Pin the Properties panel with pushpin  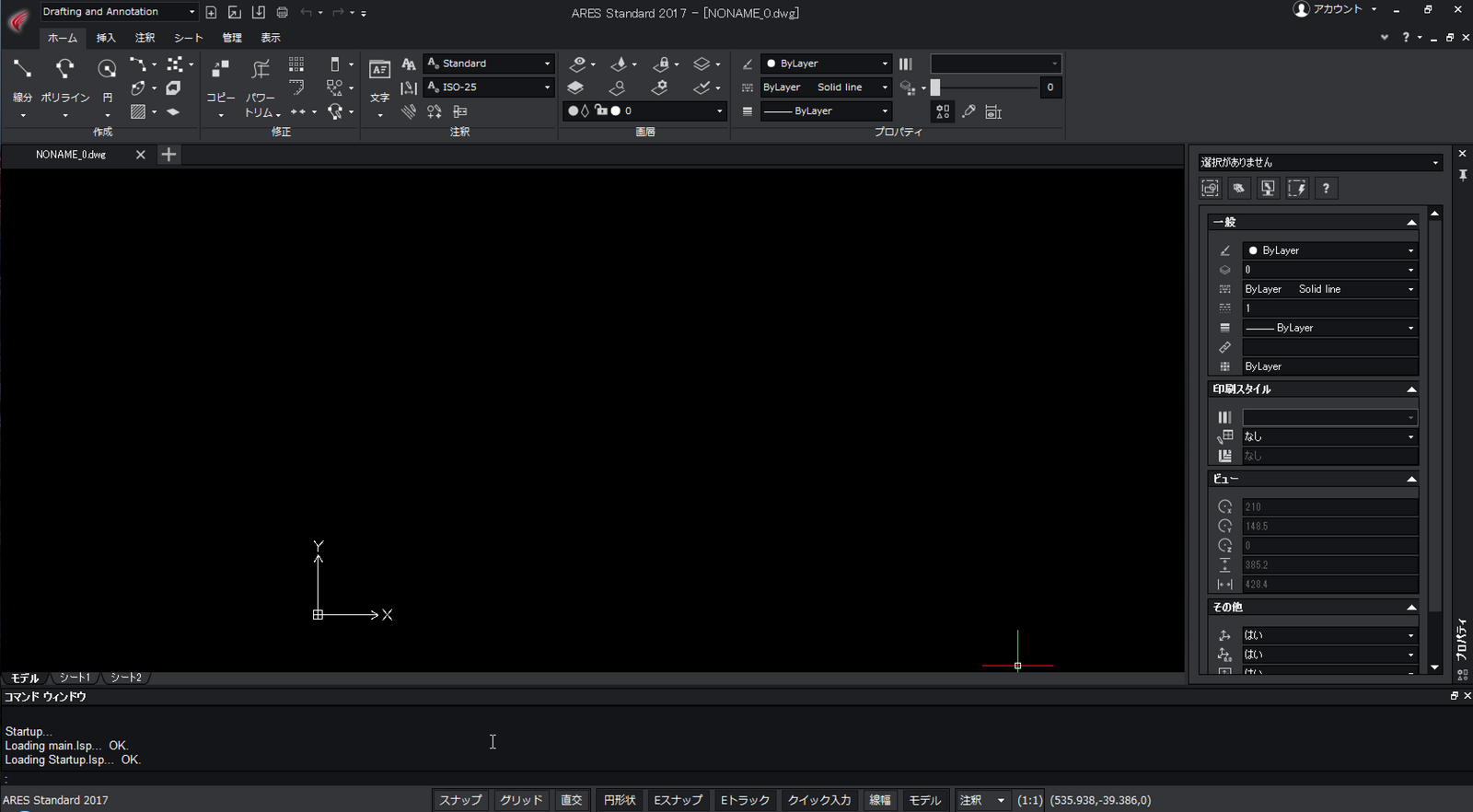click(1463, 175)
